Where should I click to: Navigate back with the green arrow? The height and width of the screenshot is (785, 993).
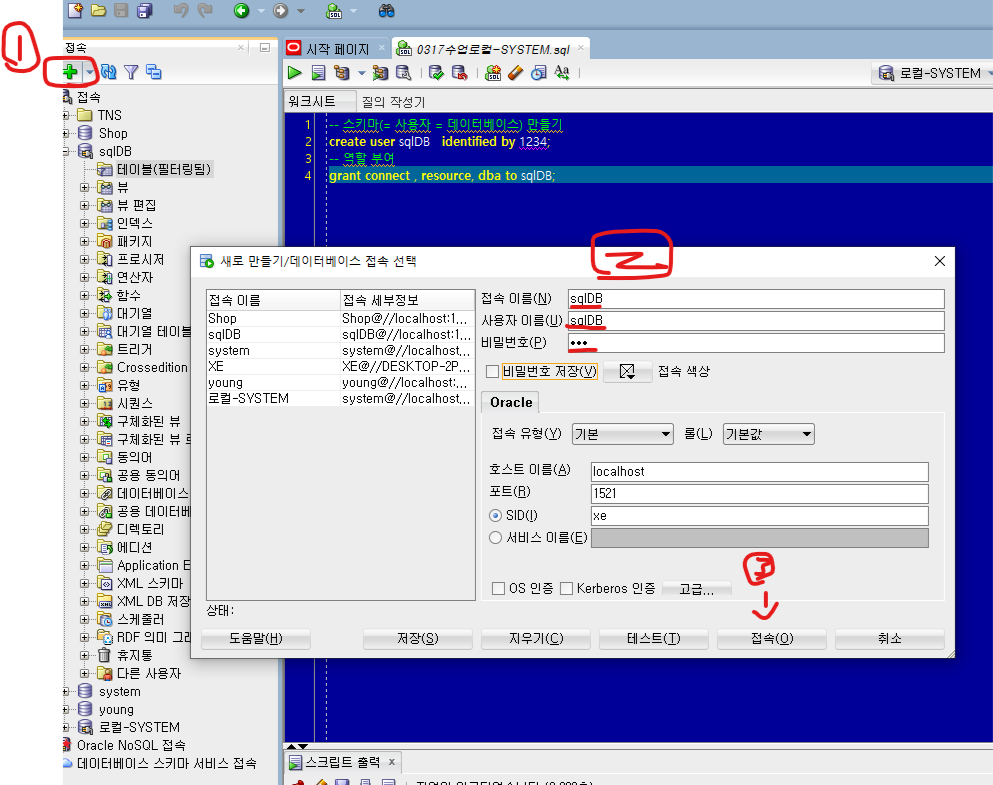point(241,10)
